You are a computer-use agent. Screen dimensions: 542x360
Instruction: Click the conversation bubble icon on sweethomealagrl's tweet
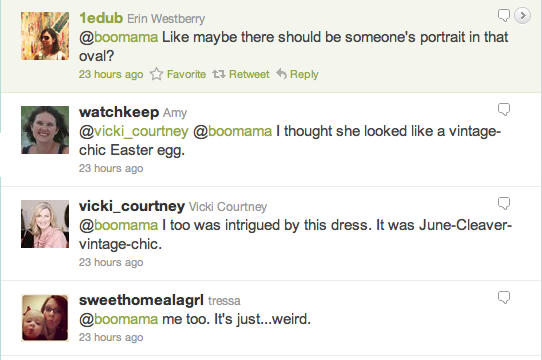504,297
